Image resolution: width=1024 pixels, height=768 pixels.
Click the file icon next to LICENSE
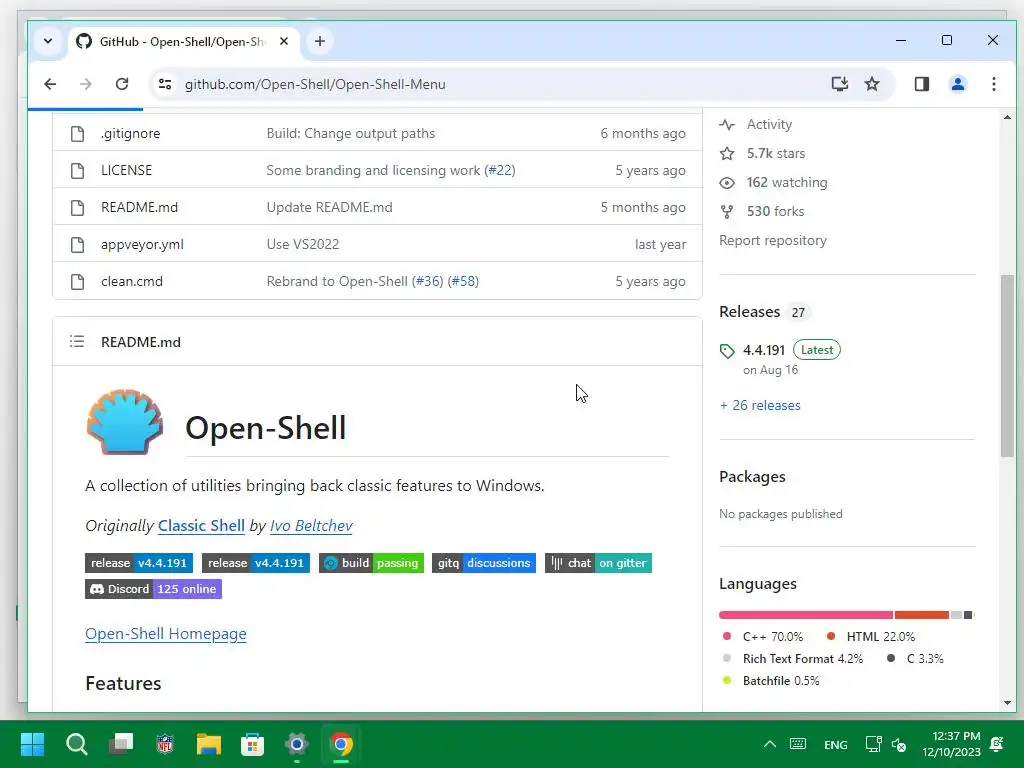77,170
